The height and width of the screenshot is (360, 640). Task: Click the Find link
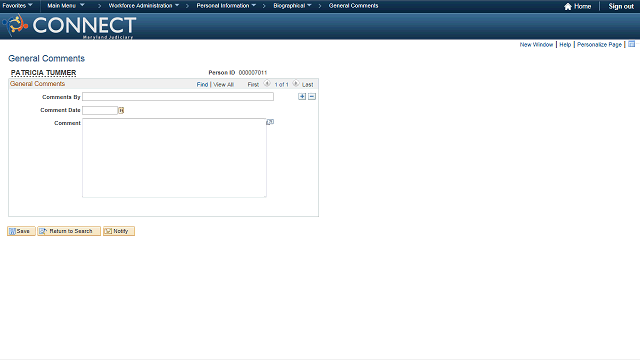202,84
